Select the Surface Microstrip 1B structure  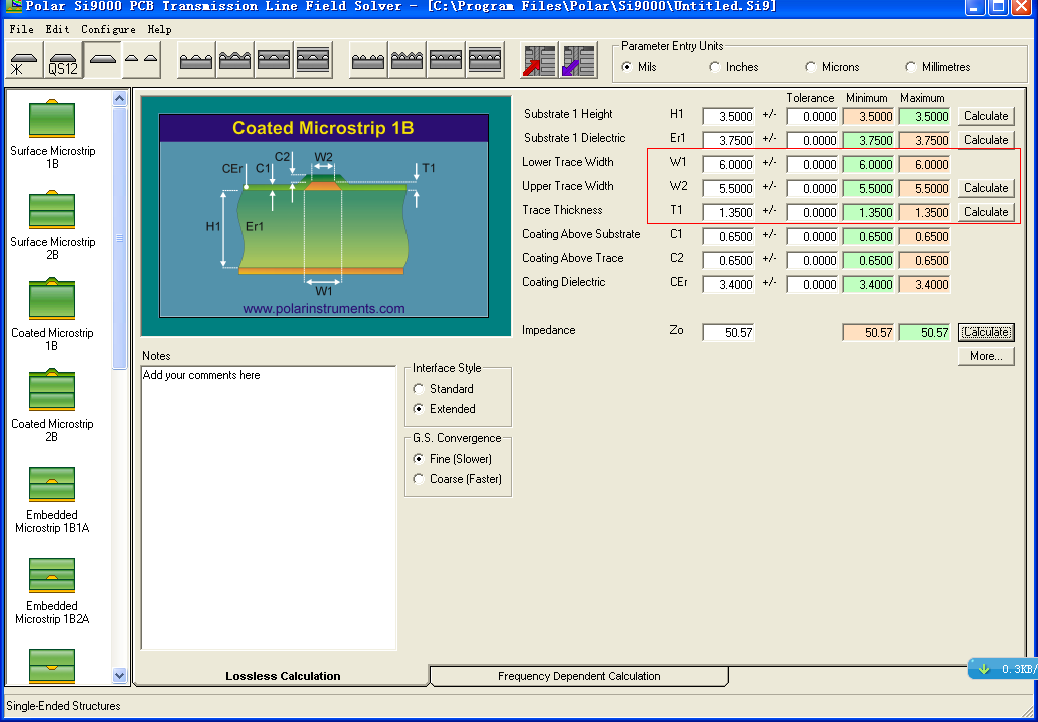(52, 134)
